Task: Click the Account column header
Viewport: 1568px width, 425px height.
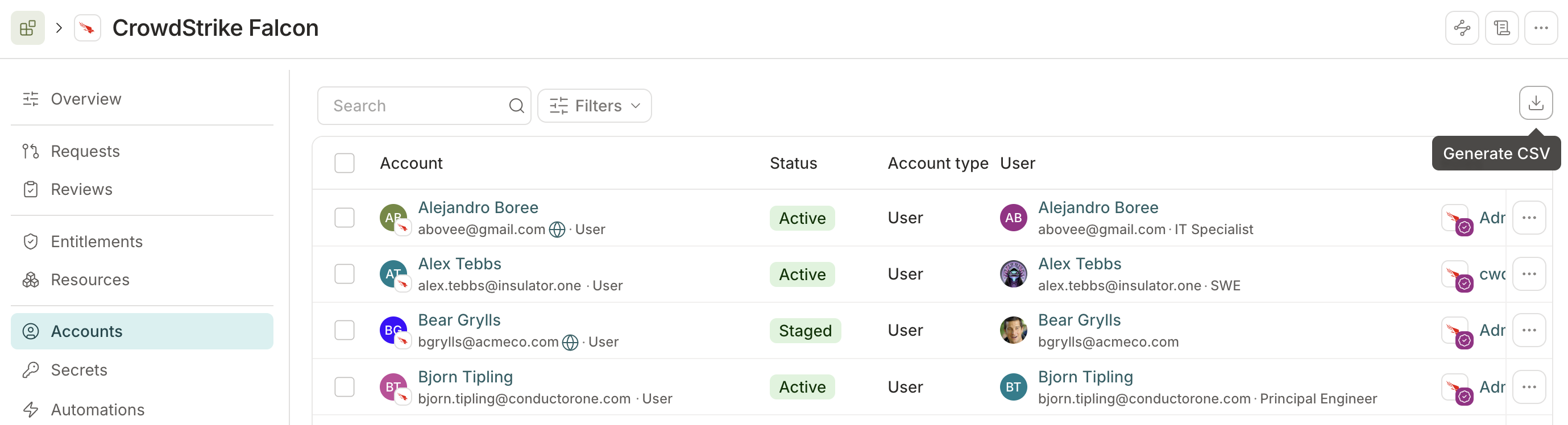Action: pyautogui.click(x=411, y=163)
